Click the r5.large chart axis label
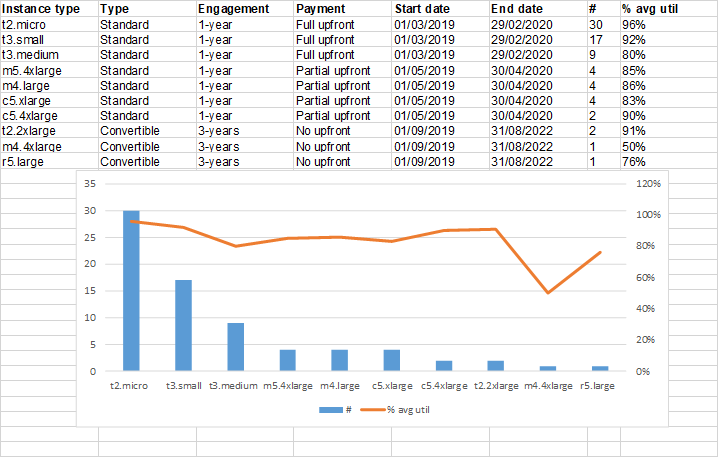 (x=597, y=386)
